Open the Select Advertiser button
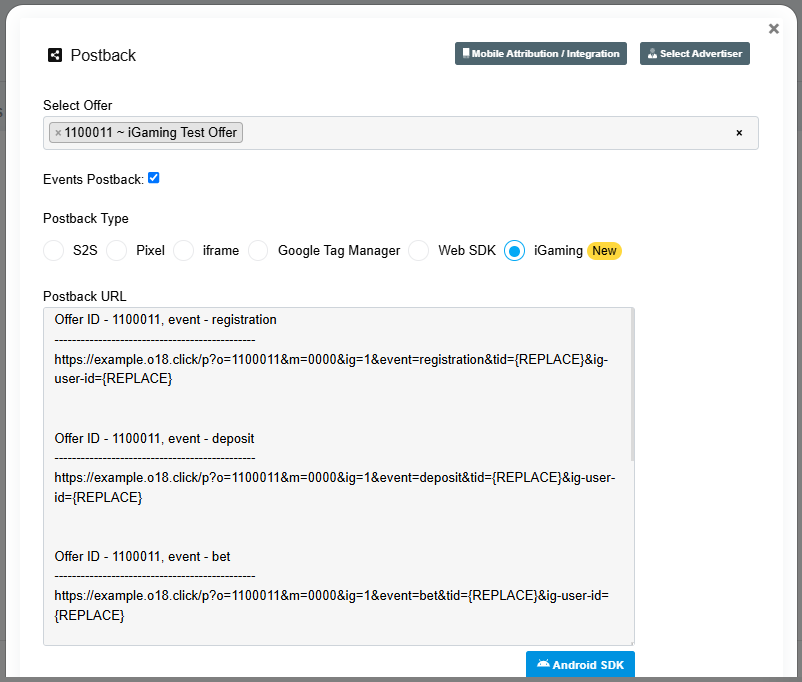Viewport: 802px width, 682px height. [x=694, y=54]
